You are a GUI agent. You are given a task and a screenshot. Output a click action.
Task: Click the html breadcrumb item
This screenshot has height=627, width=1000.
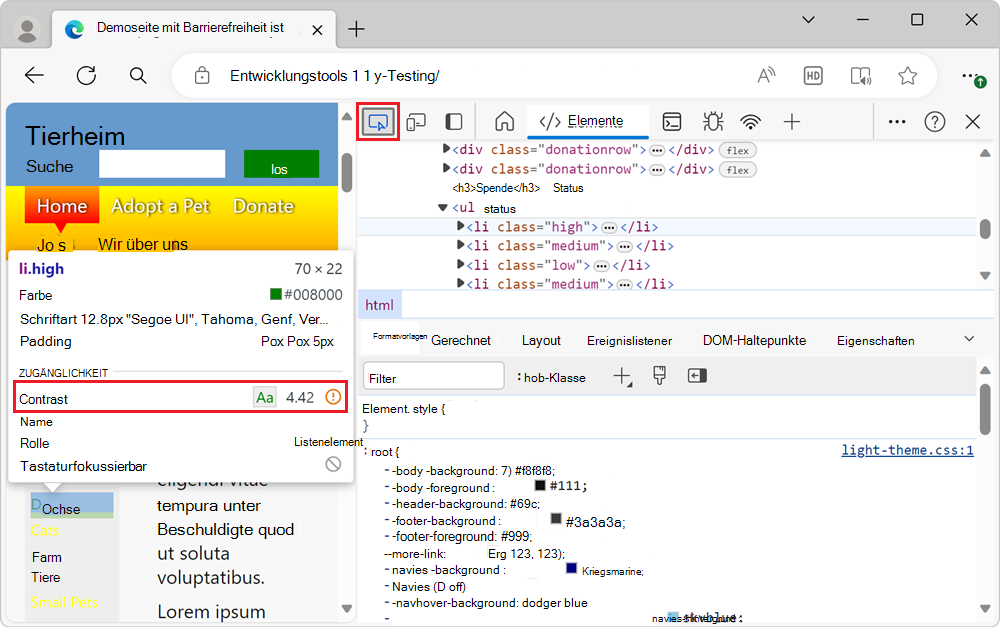pos(379,305)
